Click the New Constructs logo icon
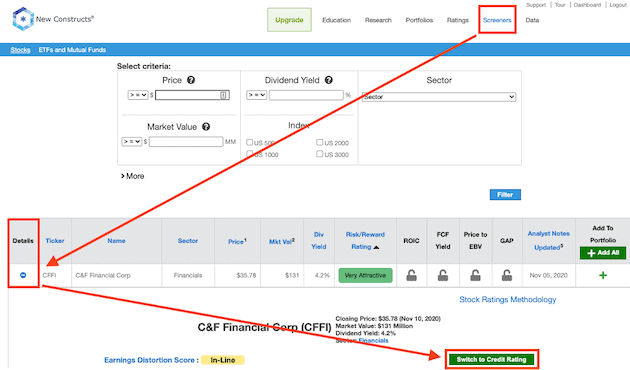The width and height of the screenshot is (630, 370). [x=22, y=19]
